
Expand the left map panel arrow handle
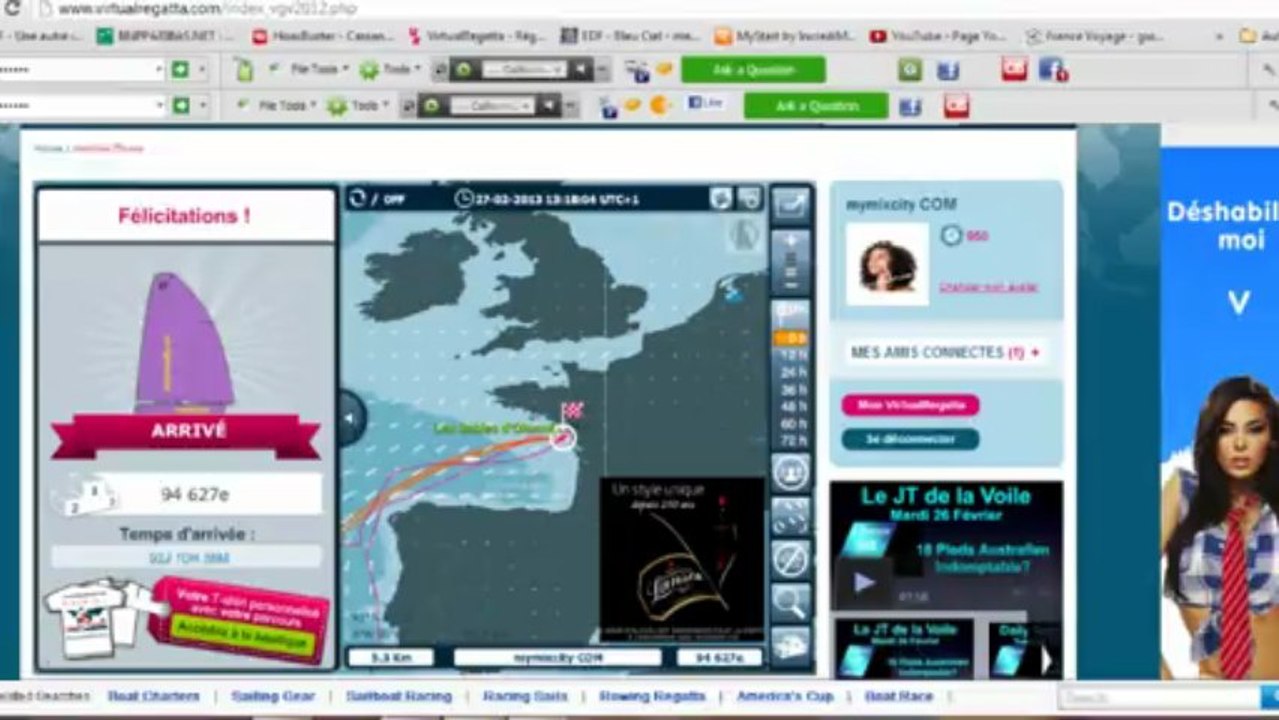(351, 418)
